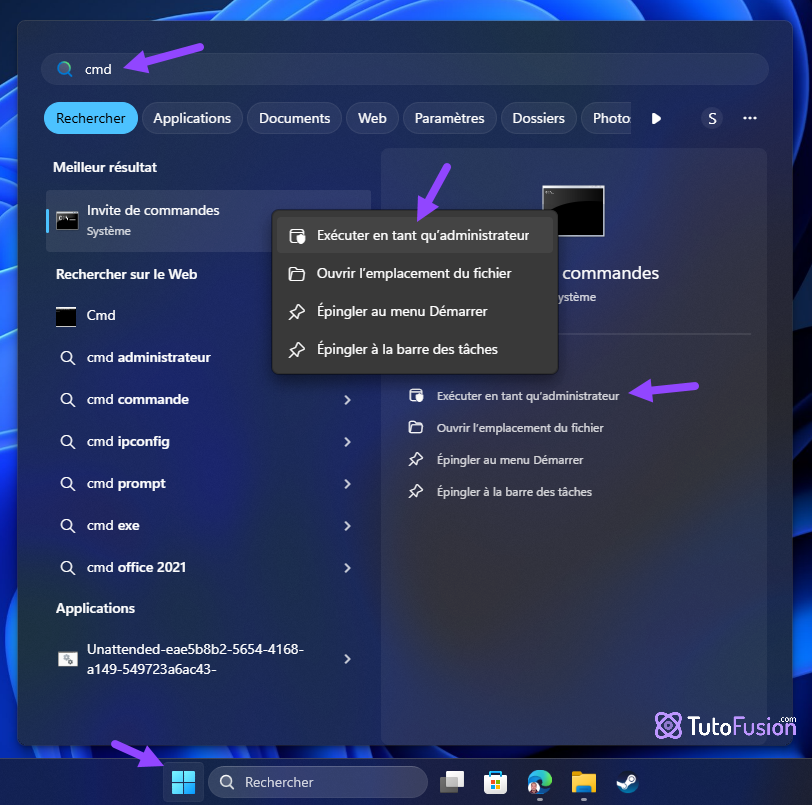Select Invite de commandes best result
The height and width of the screenshot is (805, 812).
point(158,221)
